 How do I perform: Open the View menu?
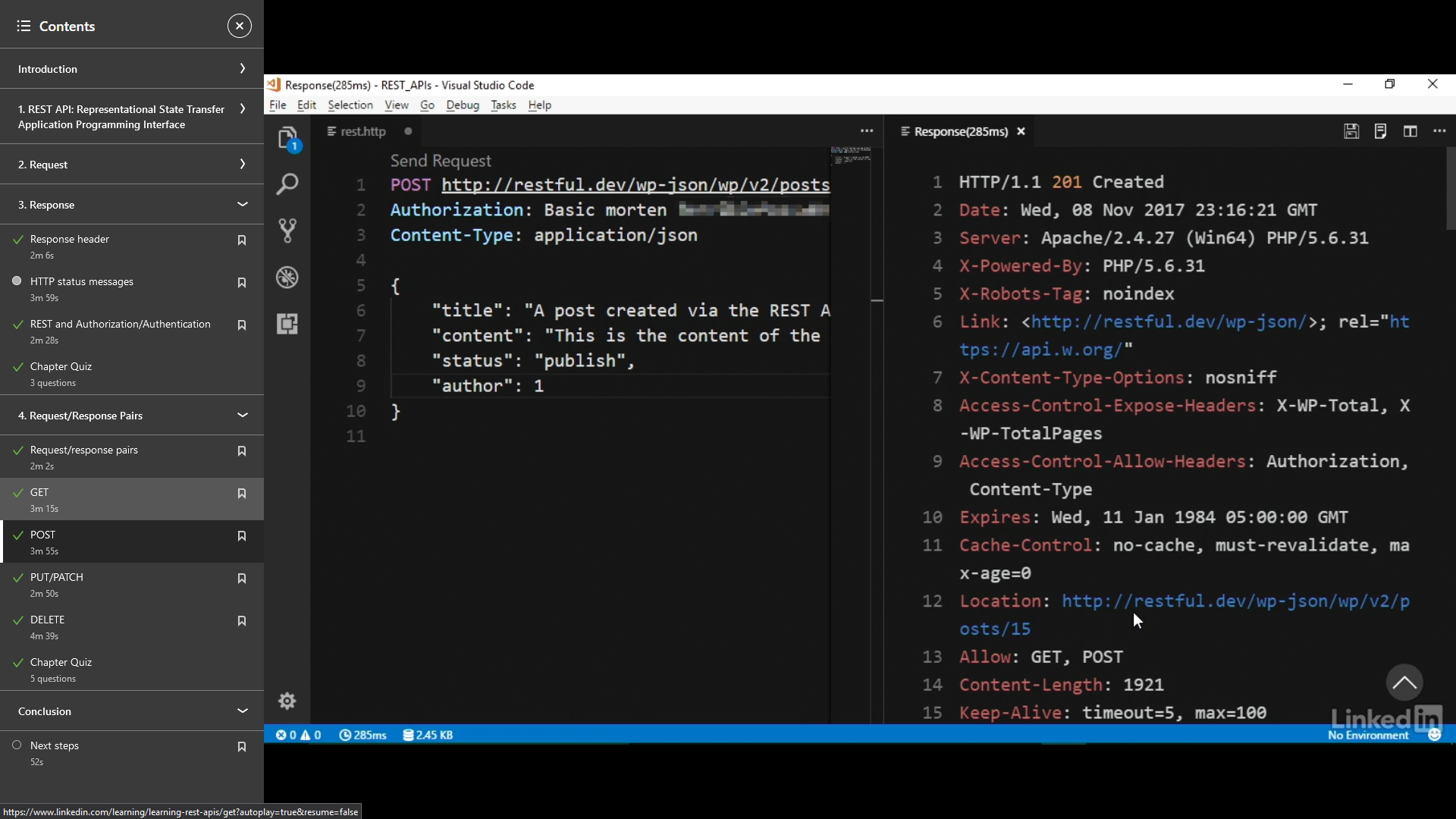(396, 105)
